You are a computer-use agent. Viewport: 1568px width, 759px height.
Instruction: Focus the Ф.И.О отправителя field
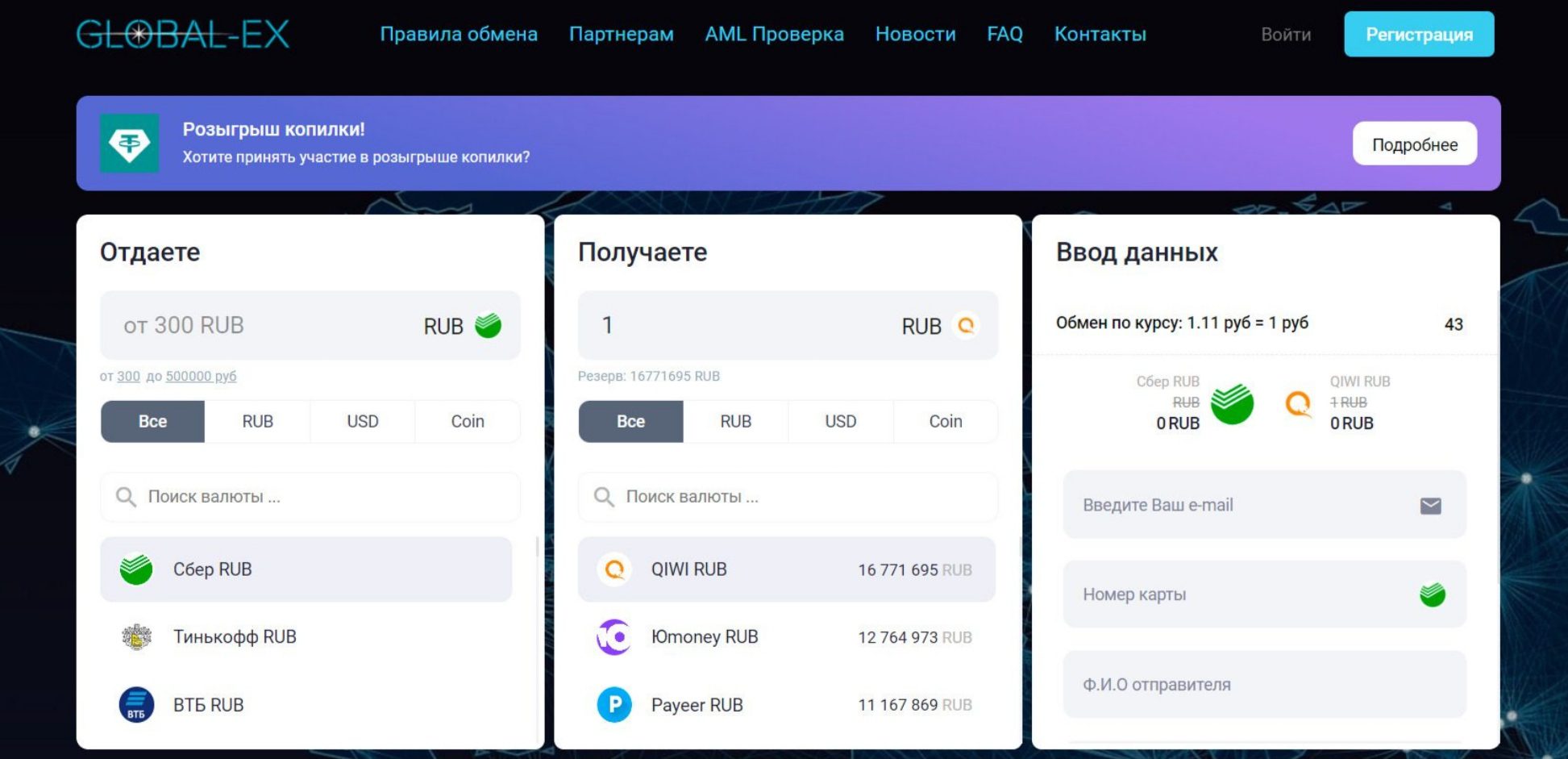[x=1264, y=684]
